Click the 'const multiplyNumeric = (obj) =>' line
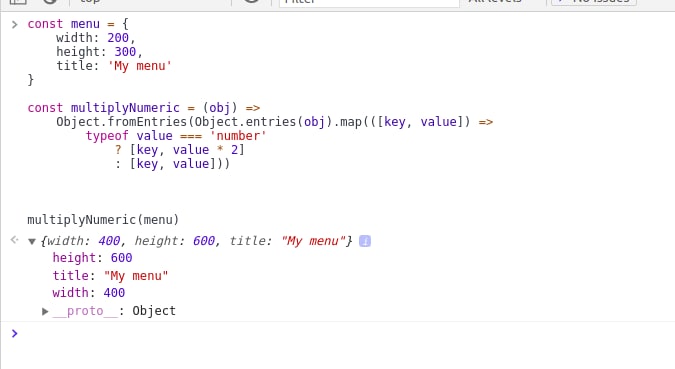675x369 pixels. tap(144, 108)
